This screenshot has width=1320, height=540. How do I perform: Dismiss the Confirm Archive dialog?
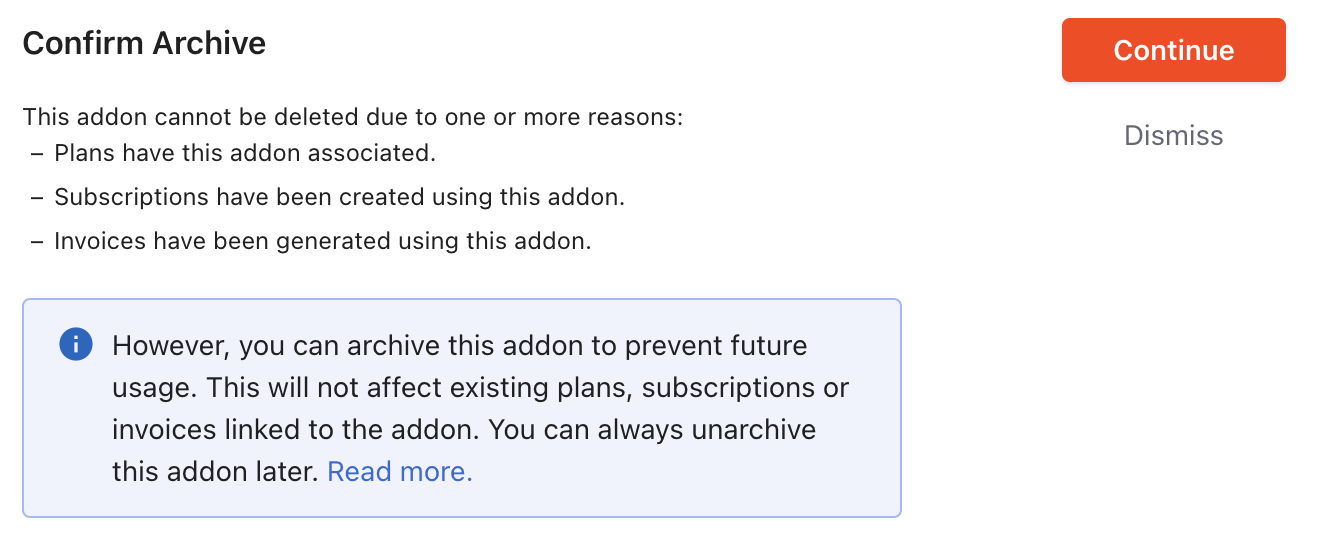pos(1173,136)
